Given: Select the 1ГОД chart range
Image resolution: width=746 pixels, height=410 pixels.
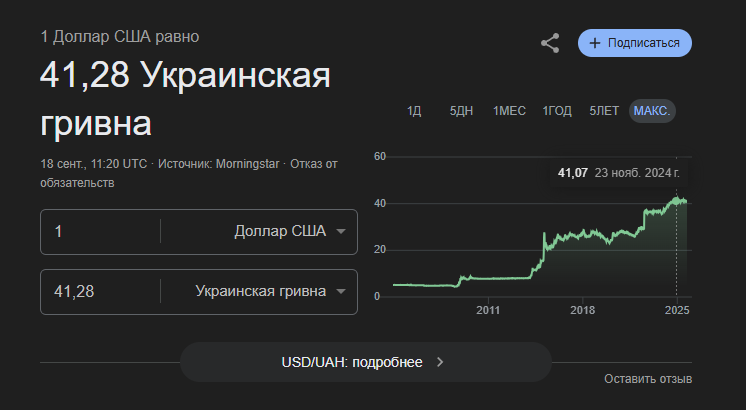Looking at the screenshot, I should (557, 111).
